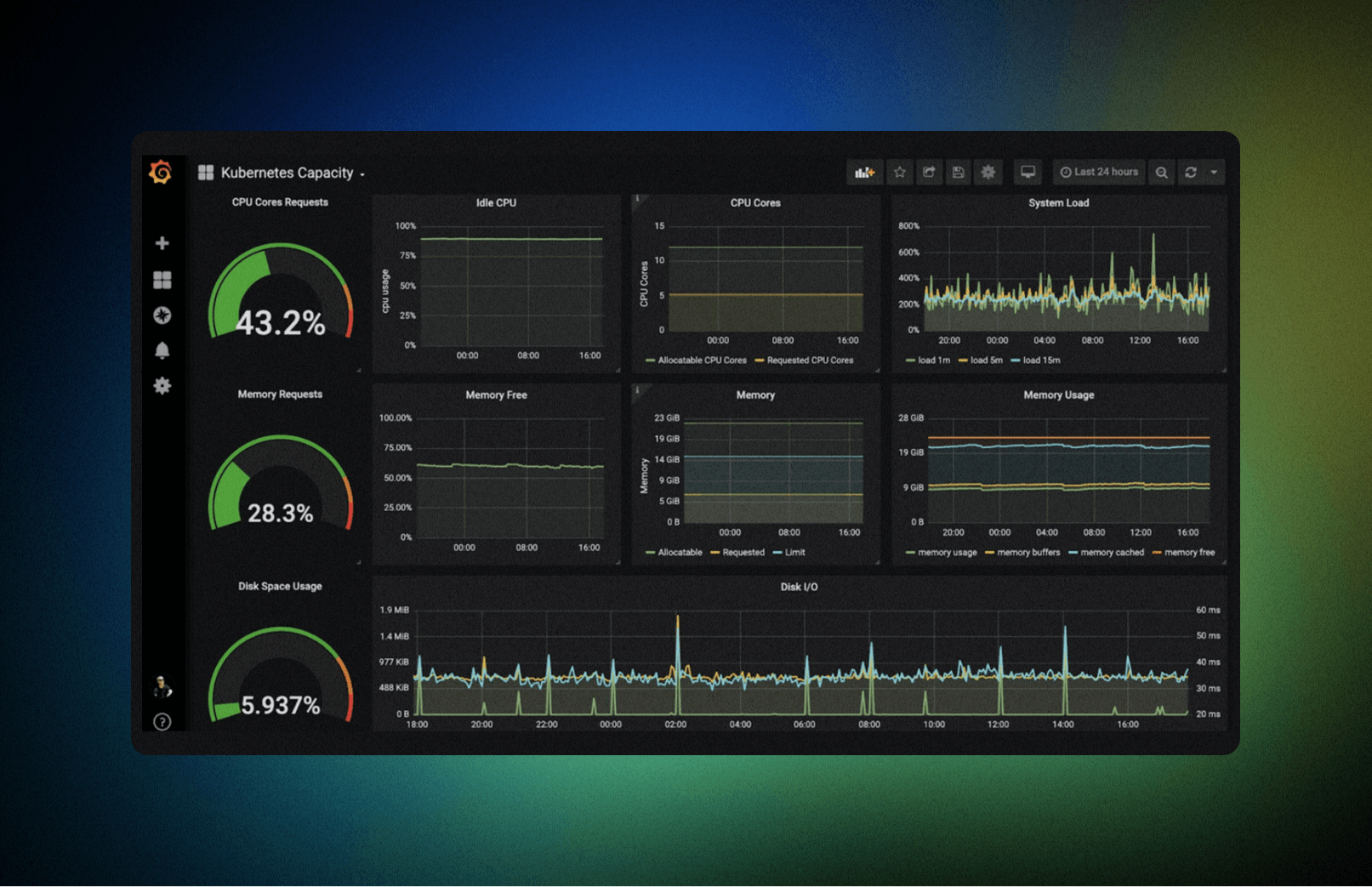This screenshot has height=887, width=1372.
Task: Open the CPU Cores panel title menu
Action: tap(755, 203)
